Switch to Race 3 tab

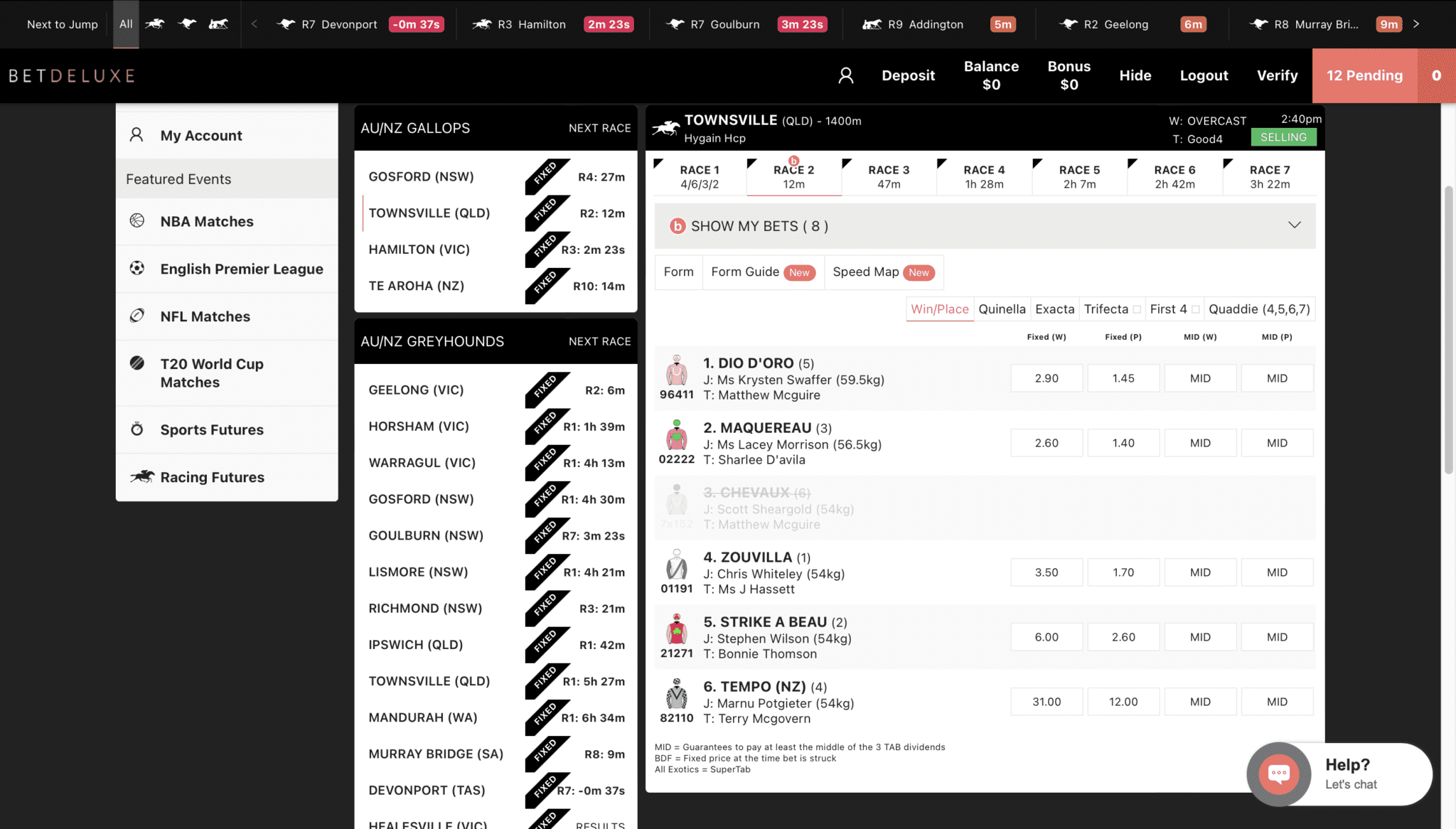pyautogui.click(x=889, y=176)
